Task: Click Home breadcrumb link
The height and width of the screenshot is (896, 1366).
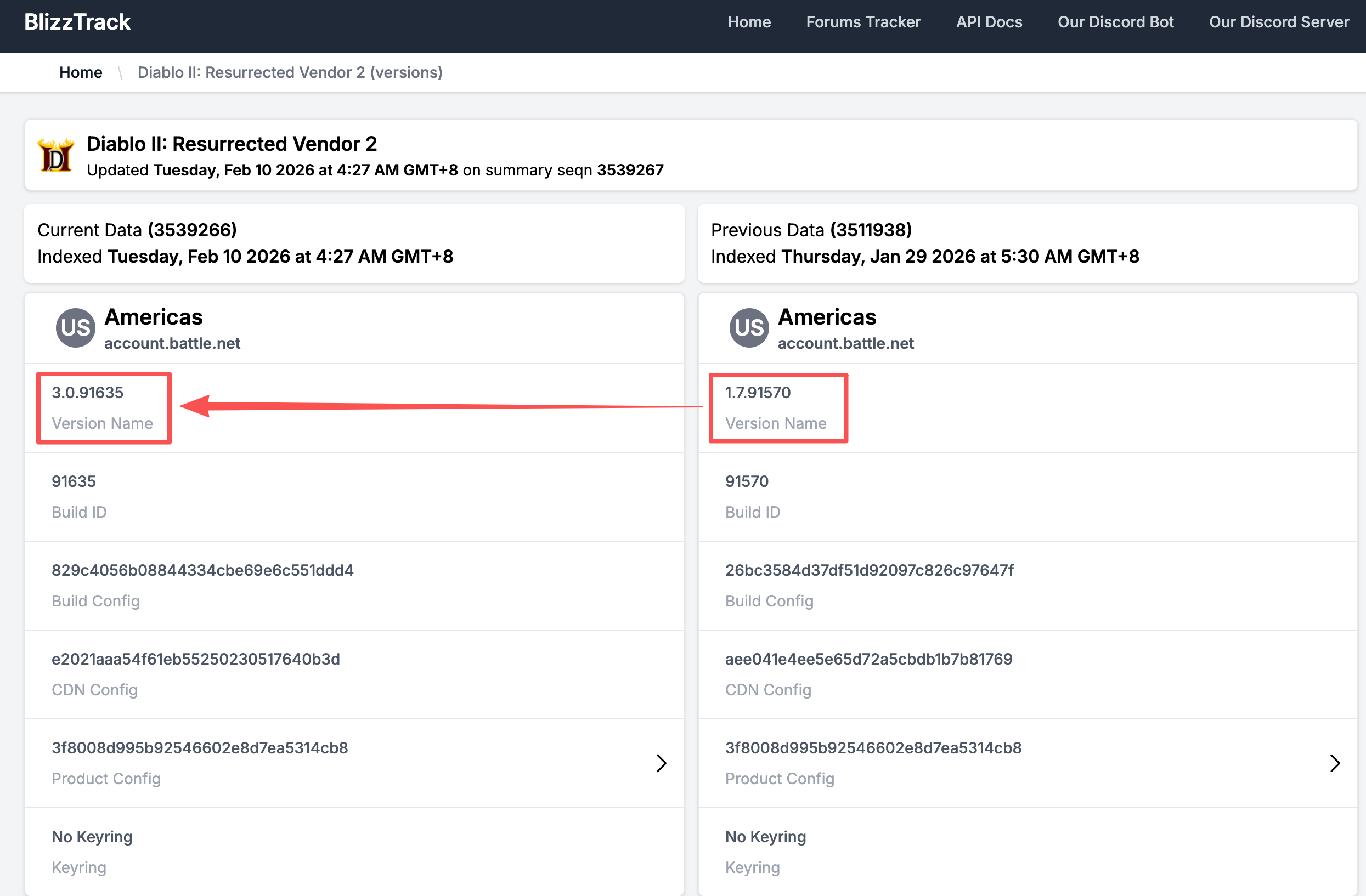Action: [x=80, y=72]
